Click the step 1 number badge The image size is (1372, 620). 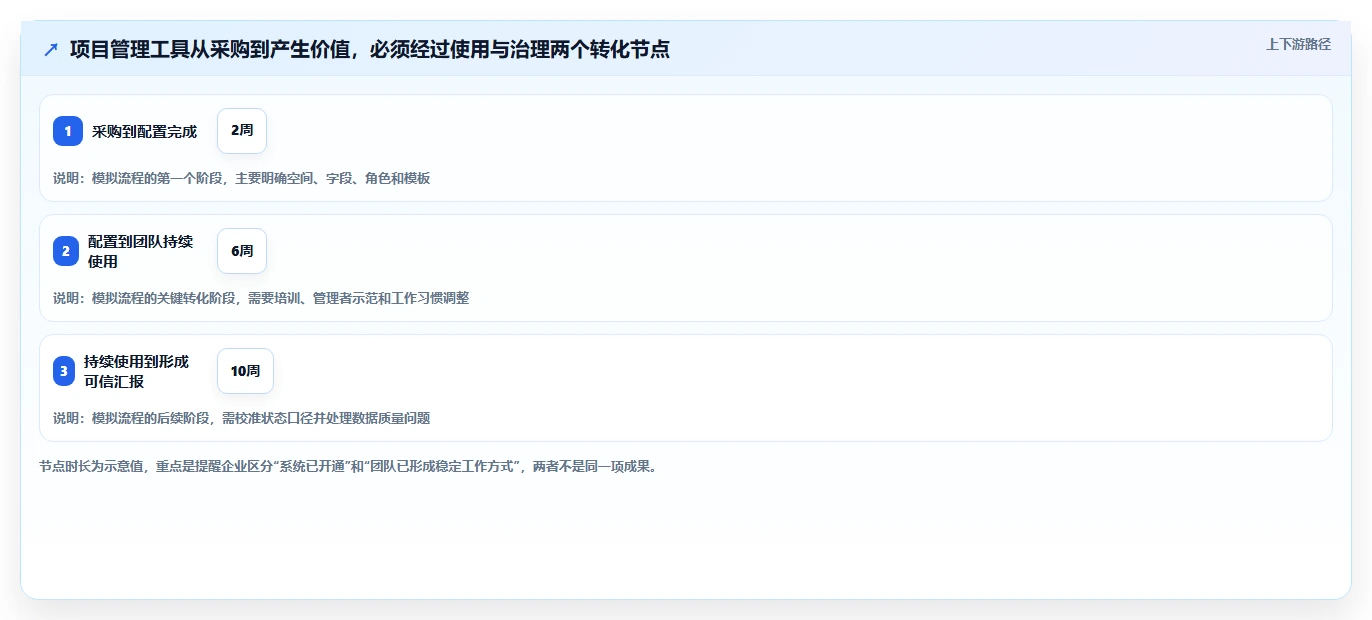[x=68, y=131]
